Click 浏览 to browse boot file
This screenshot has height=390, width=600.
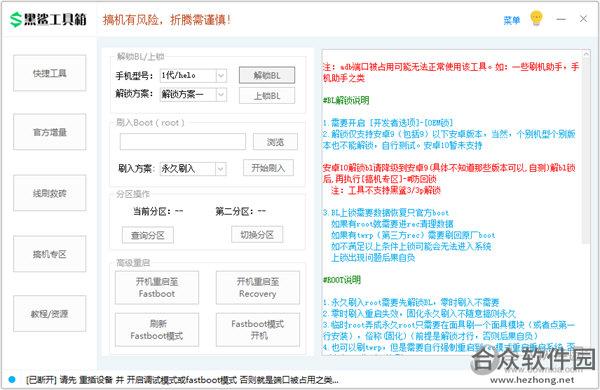point(275,142)
